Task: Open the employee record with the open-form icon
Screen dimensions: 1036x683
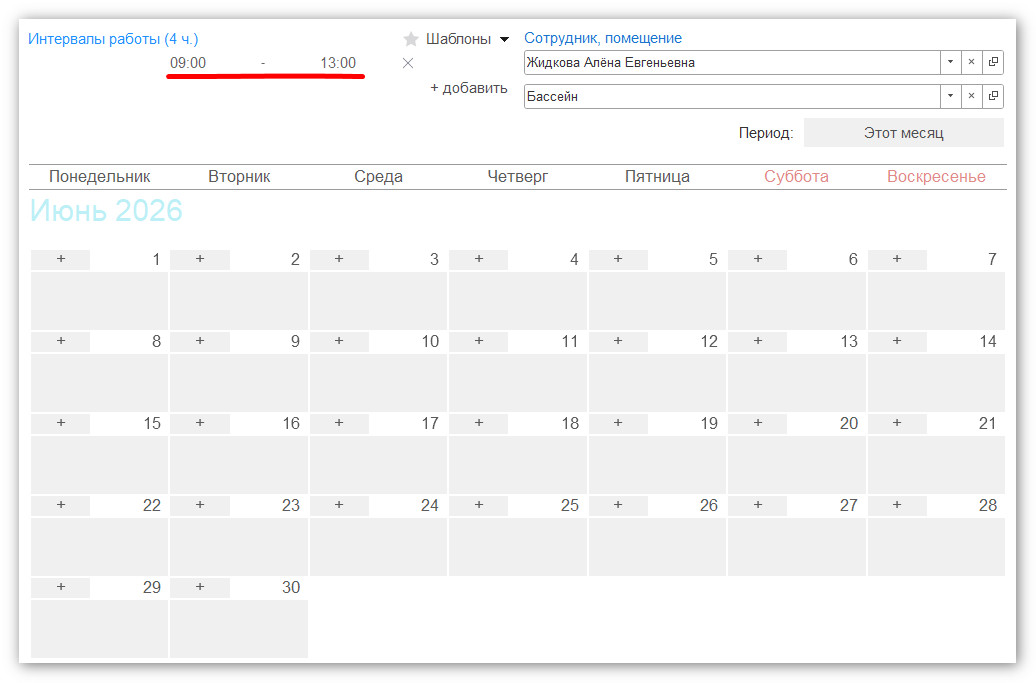Action: 993,62
